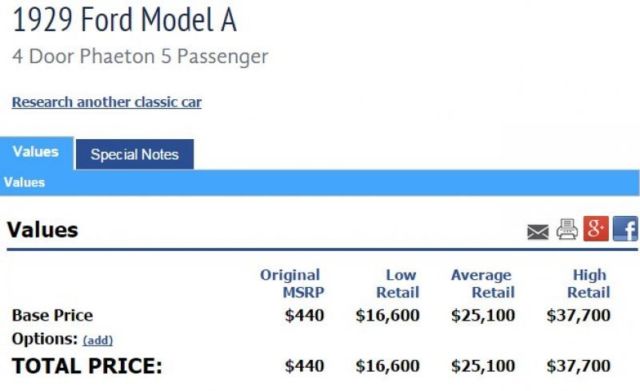Select the Base Price row label
Viewport: 640px width, 391px height.
[x=52, y=315]
